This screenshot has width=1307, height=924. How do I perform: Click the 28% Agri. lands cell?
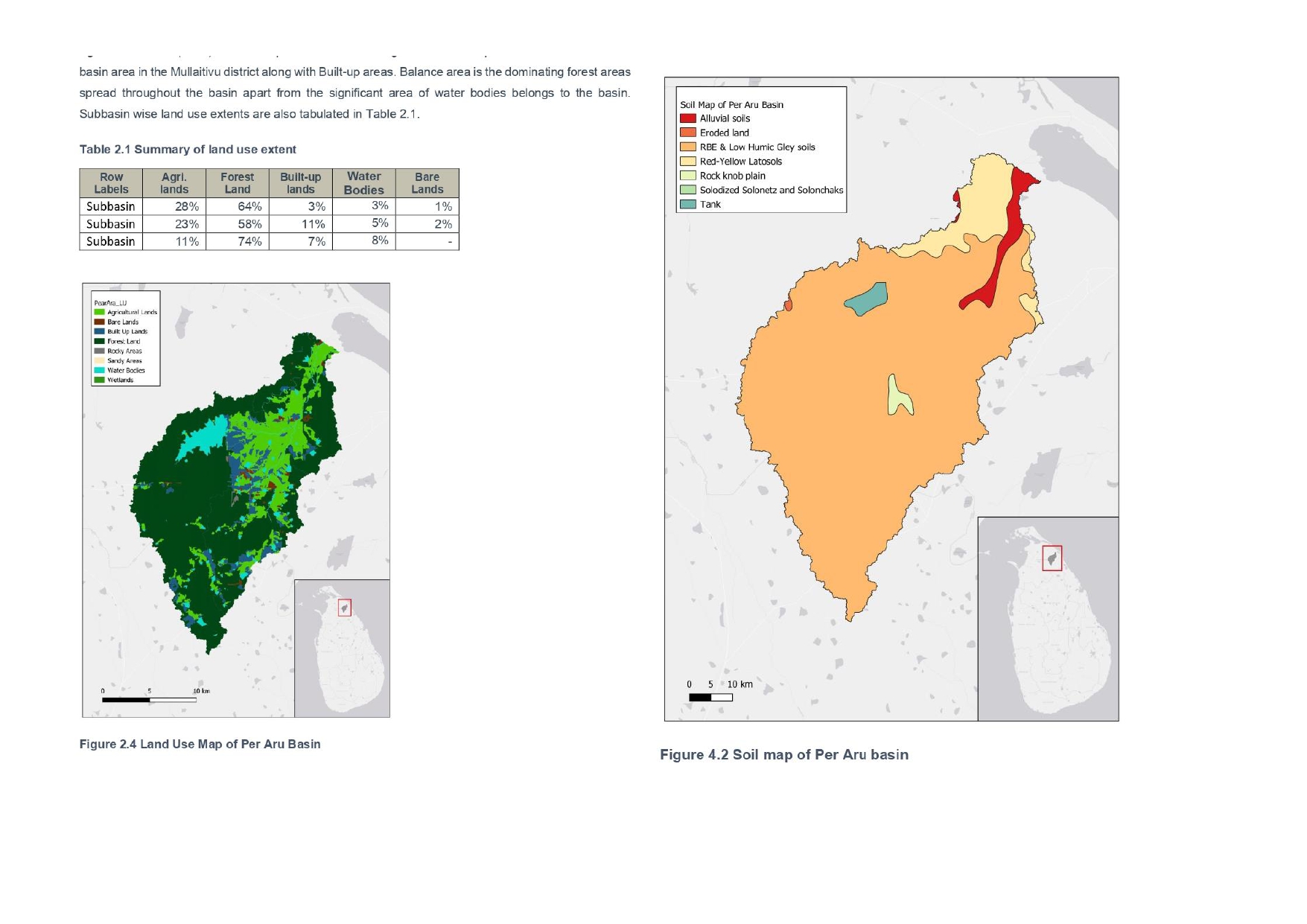186,206
